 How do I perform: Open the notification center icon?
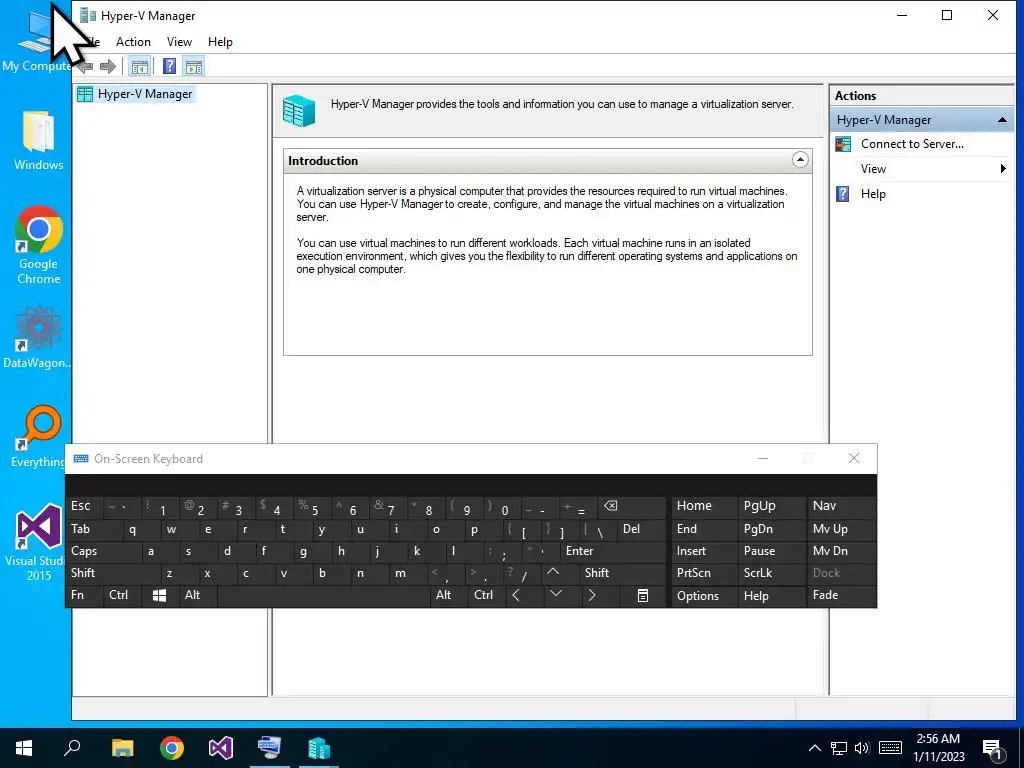point(993,749)
